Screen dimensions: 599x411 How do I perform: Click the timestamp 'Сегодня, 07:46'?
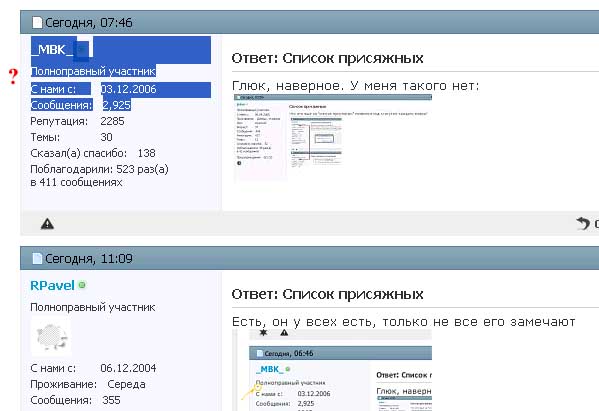pyautogui.click(x=89, y=23)
